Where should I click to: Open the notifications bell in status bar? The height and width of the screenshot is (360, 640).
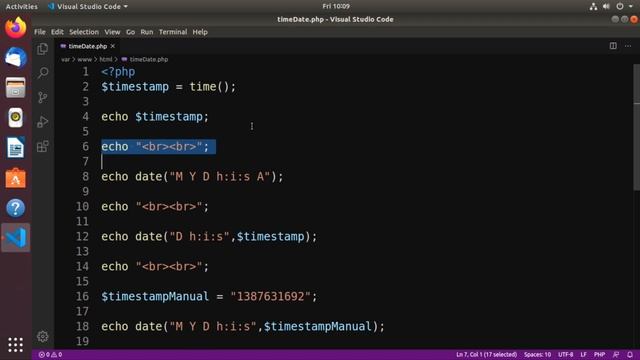pyautogui.click(x=630, y=355)
